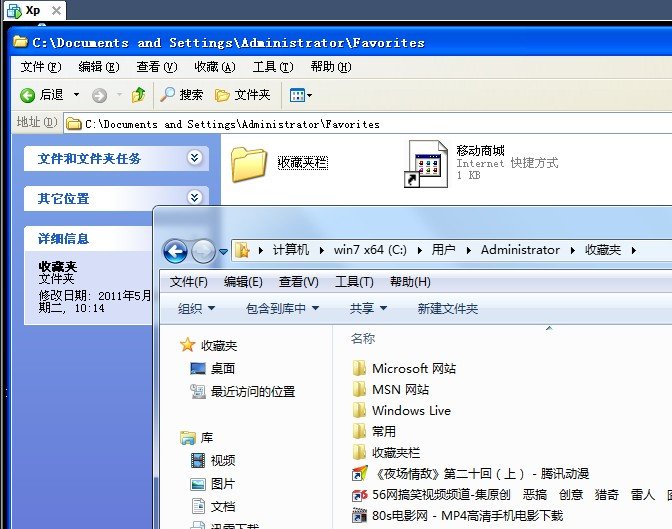Open the 文件(F) menu in XP Explorer

(x=41, y=67)
